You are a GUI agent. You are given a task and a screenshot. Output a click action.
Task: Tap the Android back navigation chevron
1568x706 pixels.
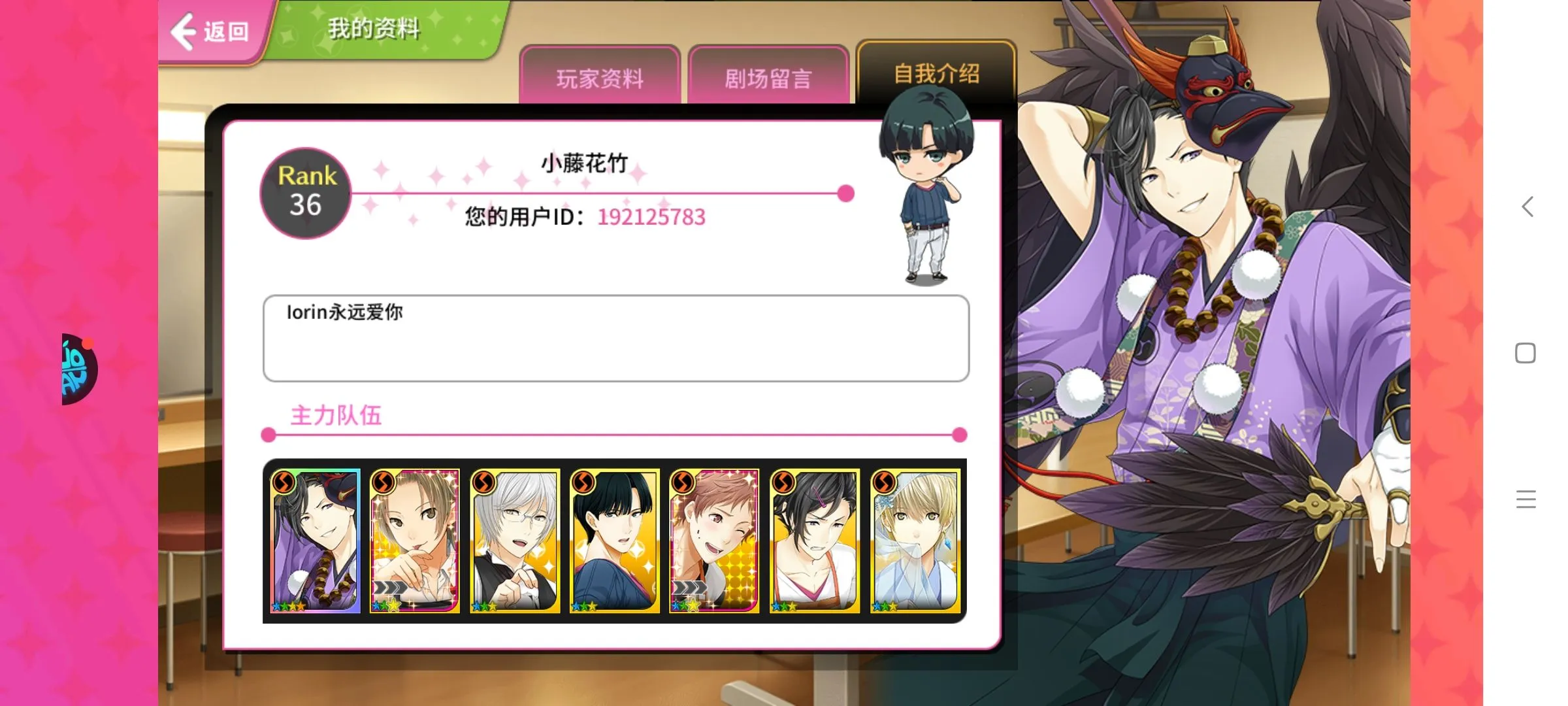pos(1527,207)
